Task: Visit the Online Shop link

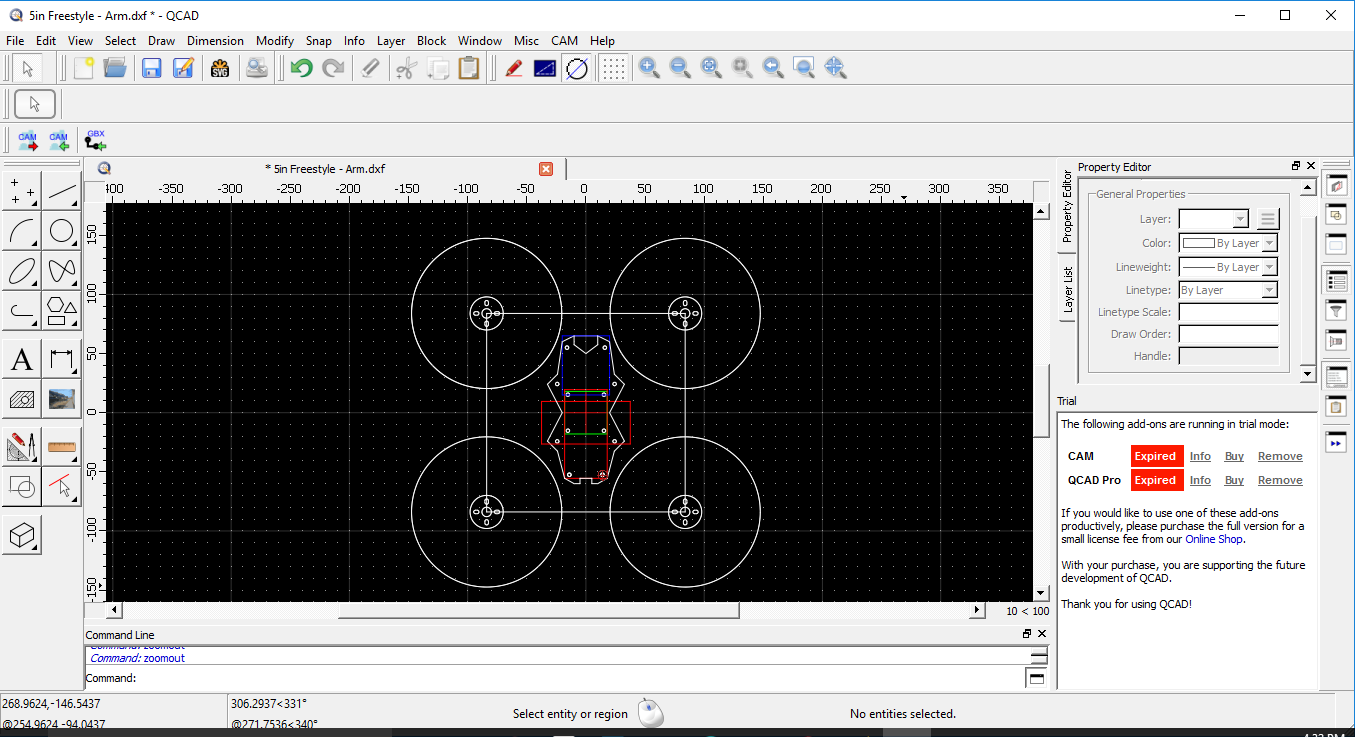Action: tap(1213, 539)
